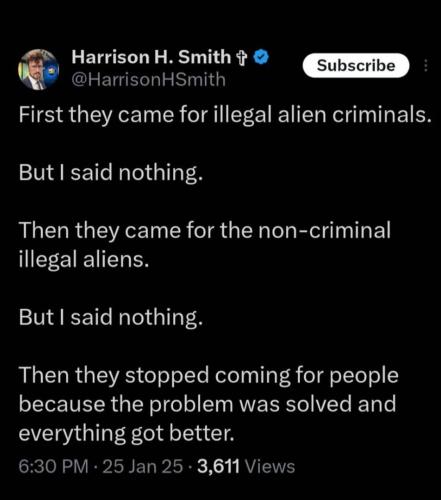The height and width of the screenshot is (500, 441).
Task: Click 'But I said nothing' below 'illegal aliens'
Action: click(x=111, y=317)
